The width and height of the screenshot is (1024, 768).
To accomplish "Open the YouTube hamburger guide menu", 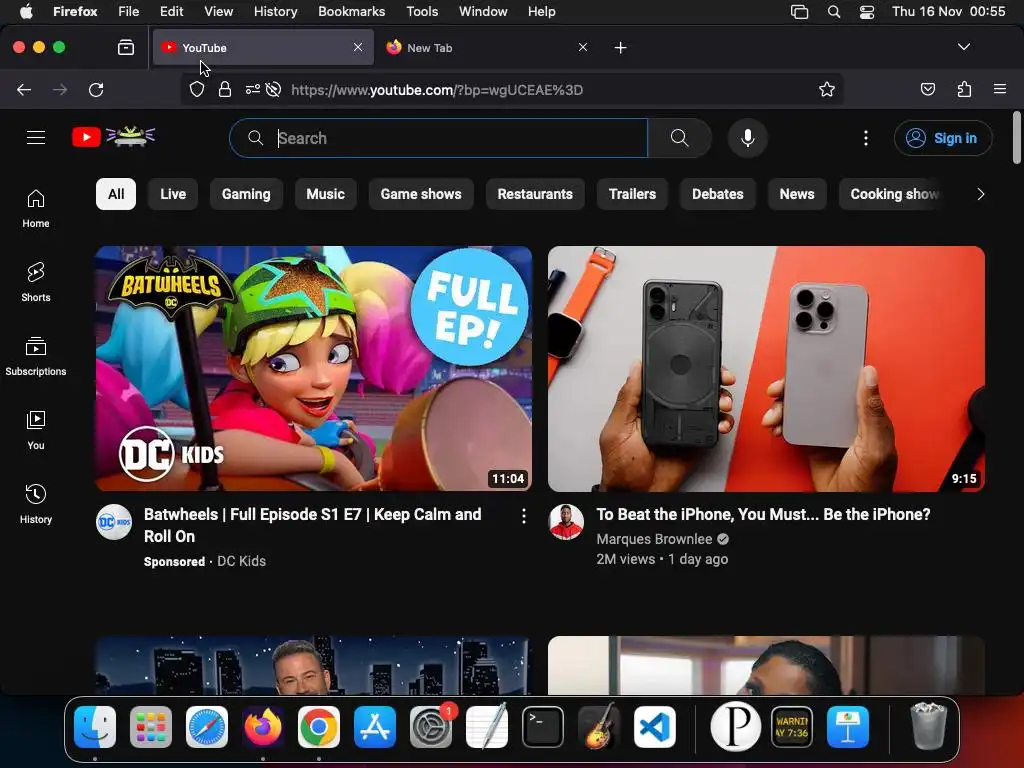I will click(x=36, y=138).
